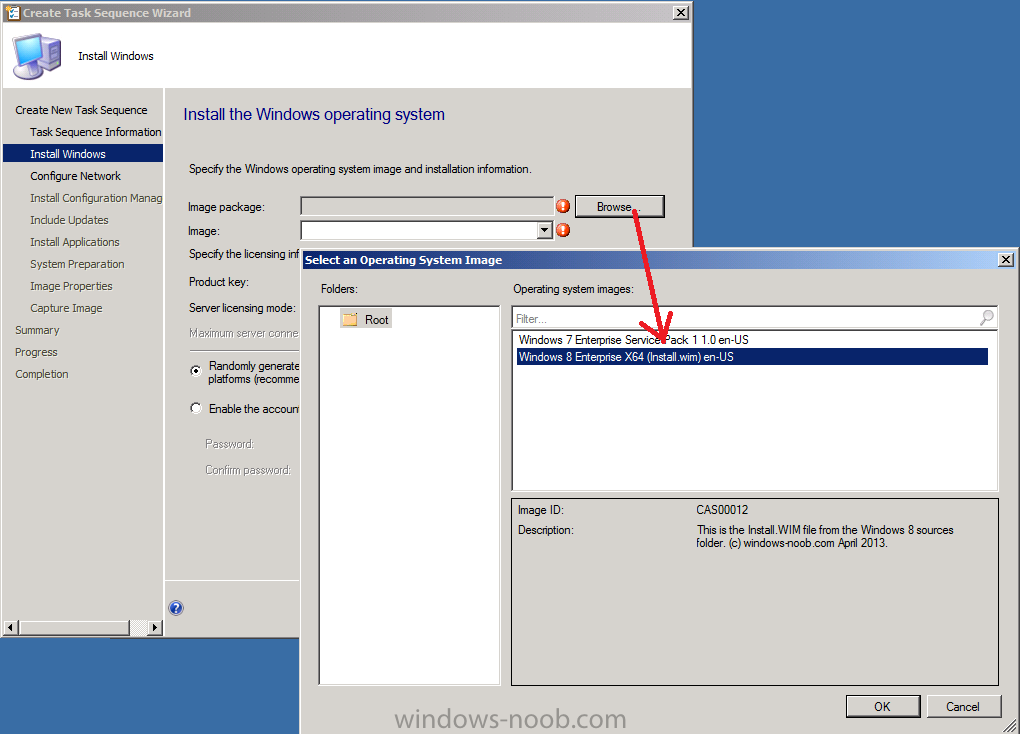Click Progress in wizard sidebar

36,352
